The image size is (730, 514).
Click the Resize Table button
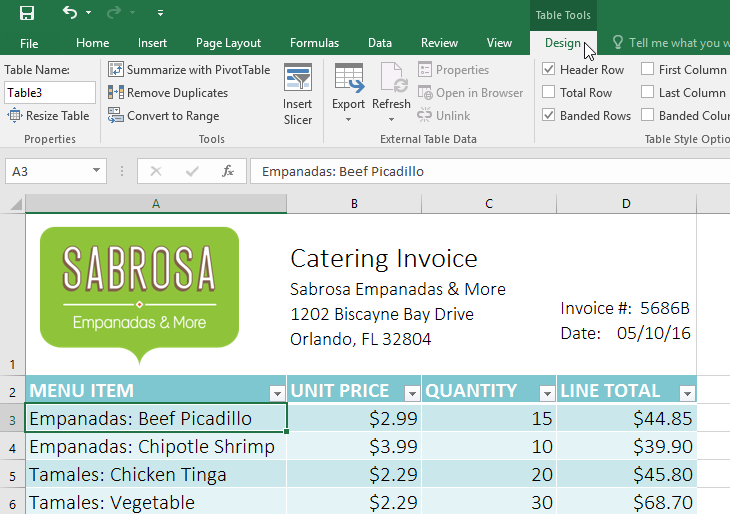pyautogui.click(x=48, y=116)
